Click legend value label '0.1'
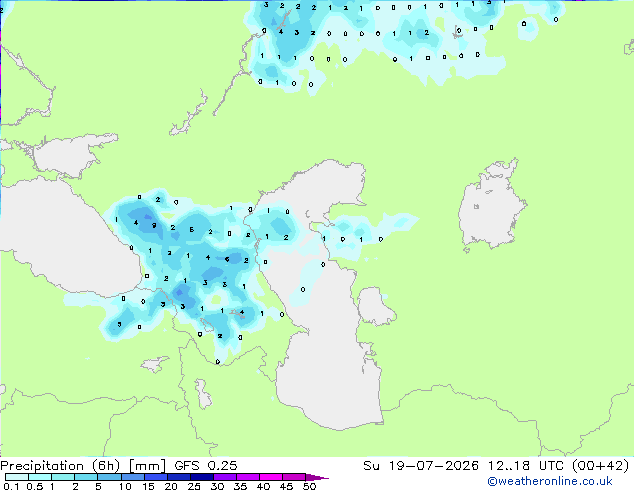Image resolution: width=634 pixels, height=490 pixels. click(x=12, y=486)
